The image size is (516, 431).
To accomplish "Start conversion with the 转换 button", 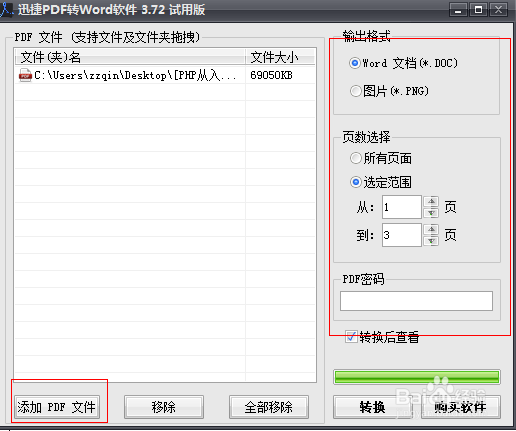I will point(372,407).
